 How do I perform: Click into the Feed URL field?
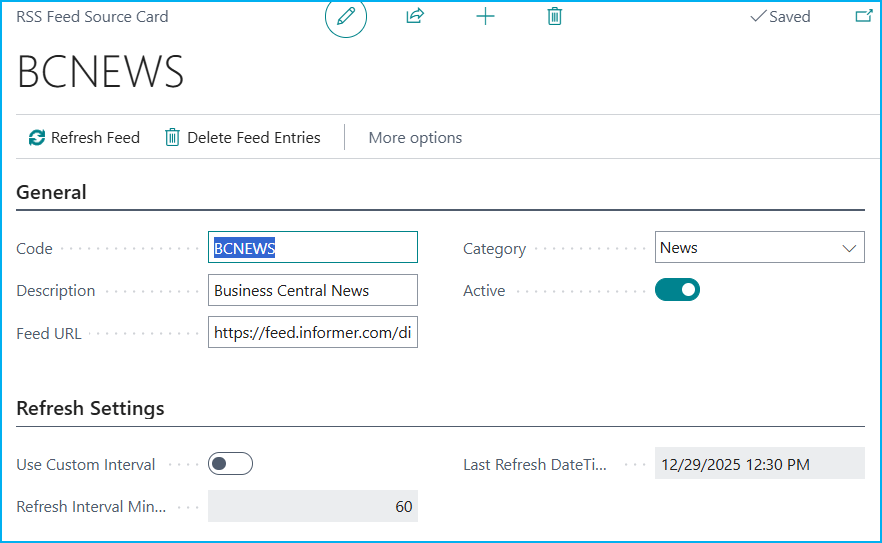(312, 332)
